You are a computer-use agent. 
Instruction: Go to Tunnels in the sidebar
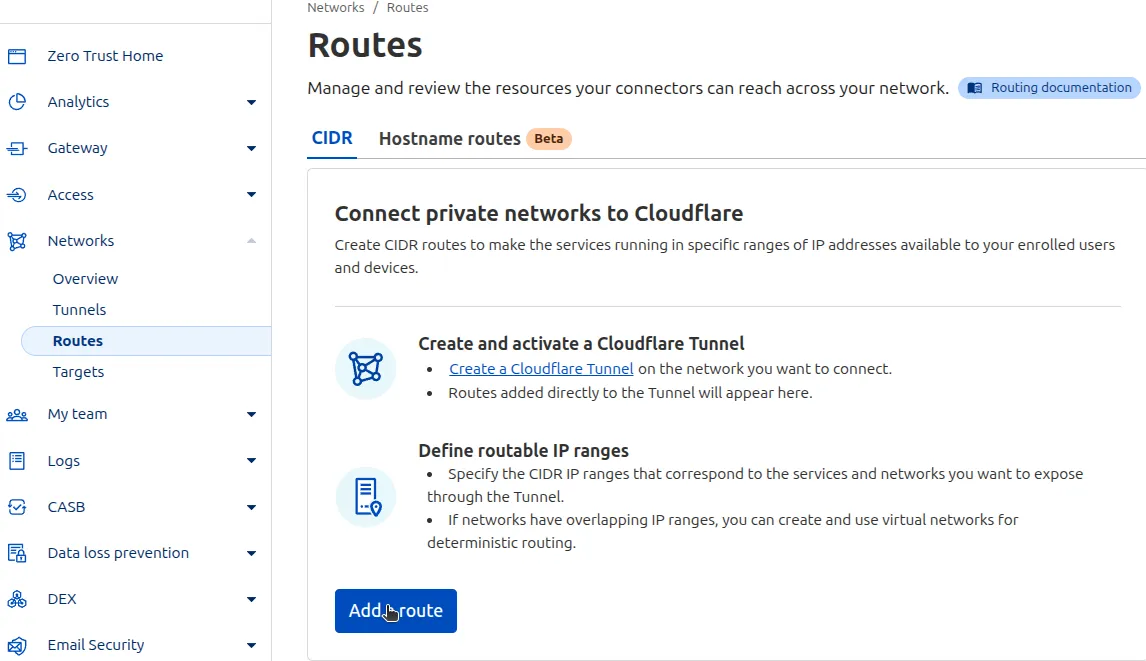click(x=79, y=309)
